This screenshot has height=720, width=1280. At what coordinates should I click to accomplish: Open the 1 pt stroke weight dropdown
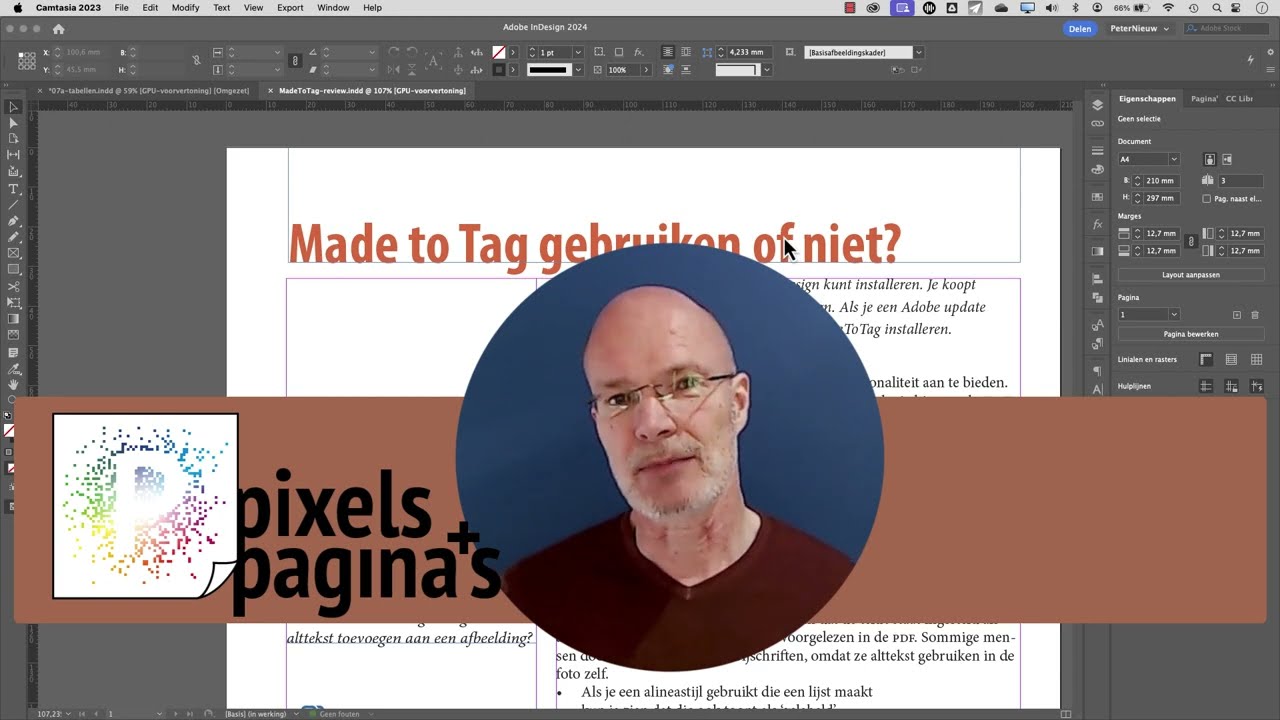pyautogui.click(x=577, y=52)
